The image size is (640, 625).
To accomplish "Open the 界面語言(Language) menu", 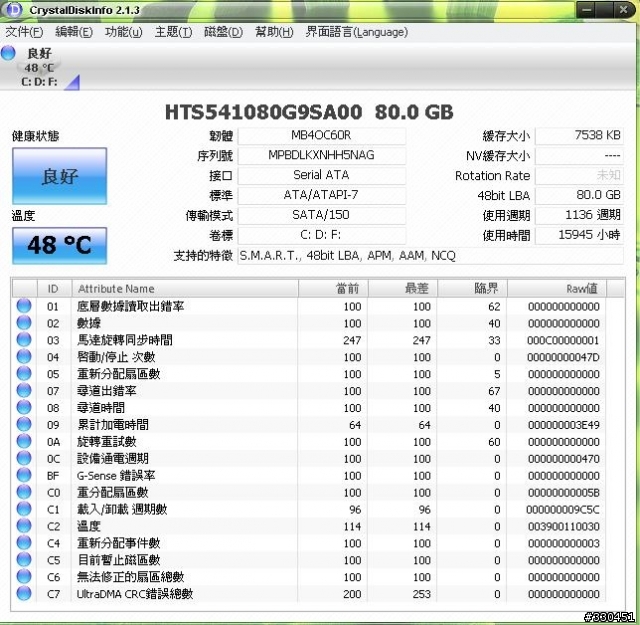I will pyautogui.click(x=357, y=32).
